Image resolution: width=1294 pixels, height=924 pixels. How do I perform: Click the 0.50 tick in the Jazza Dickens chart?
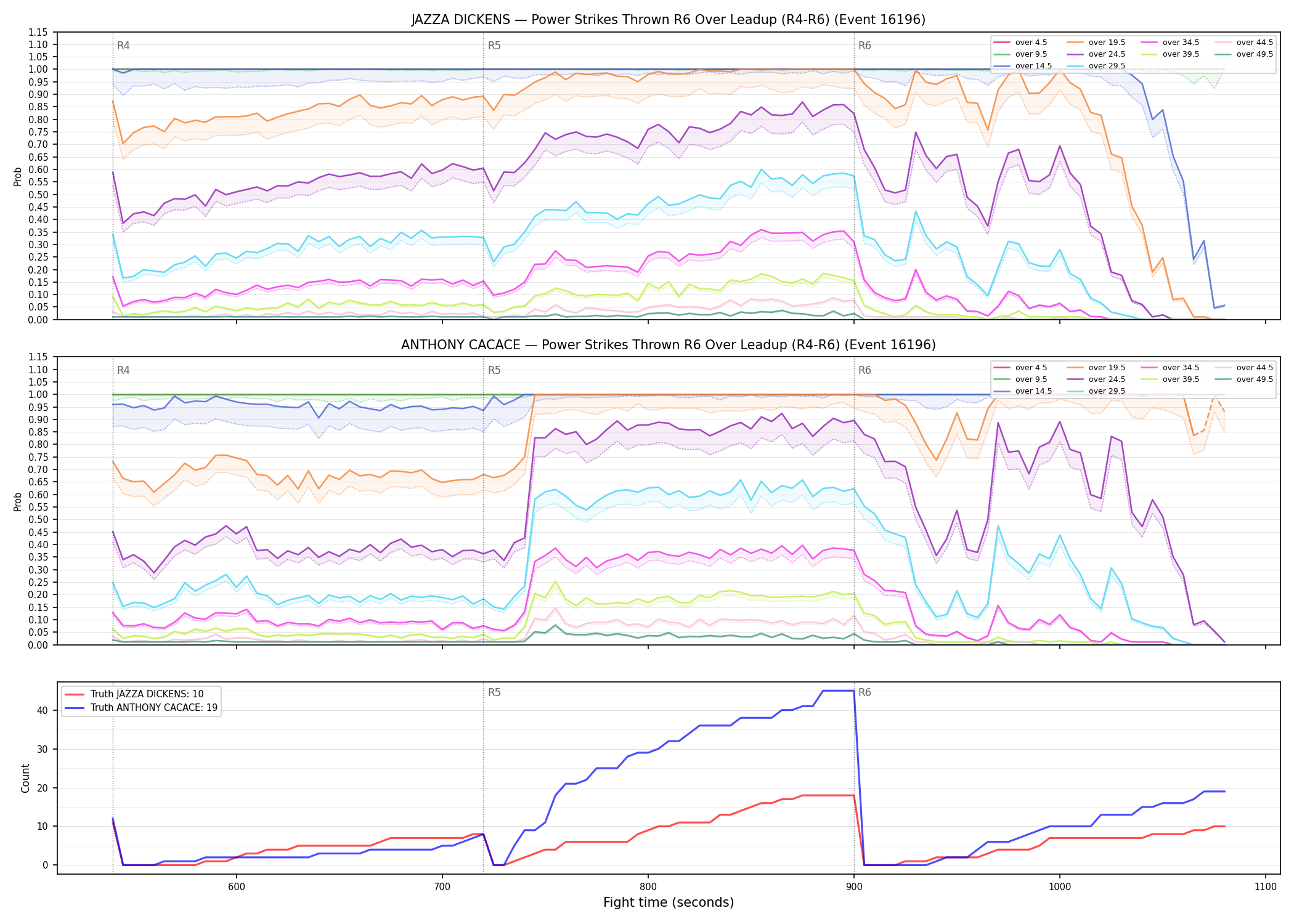[38, 195]
